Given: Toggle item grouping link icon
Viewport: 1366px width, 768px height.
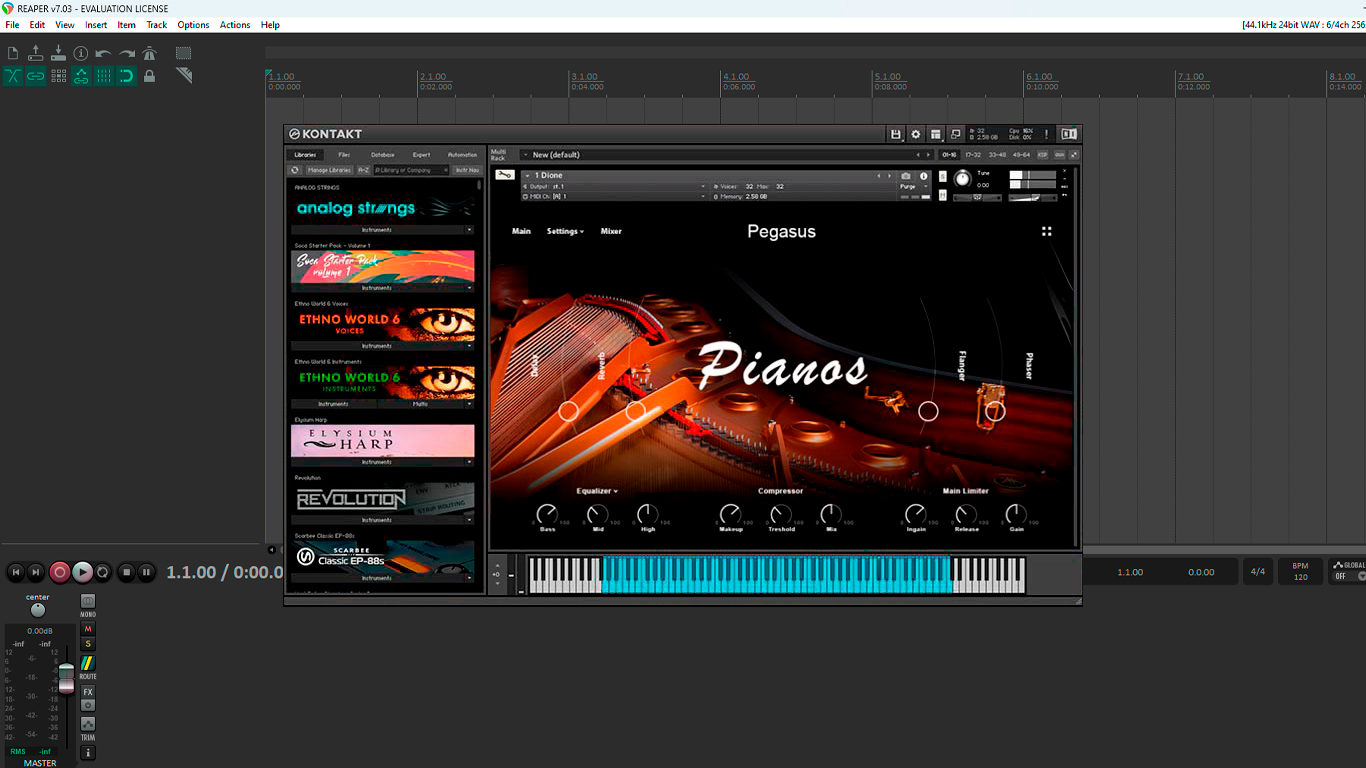Looking at the screenshot, I should [36, 76].
